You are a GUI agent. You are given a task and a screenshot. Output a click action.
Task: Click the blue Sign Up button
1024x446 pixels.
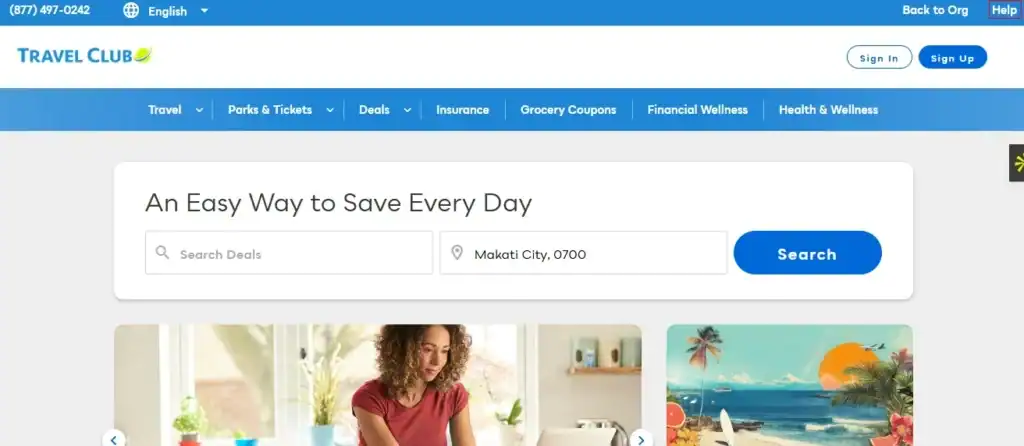(952, 57)
